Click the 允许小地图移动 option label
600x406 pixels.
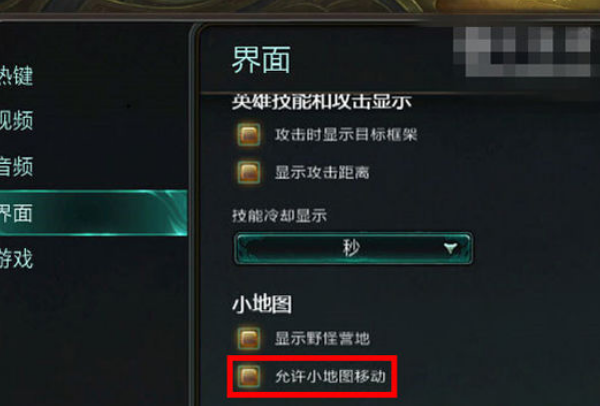[330, 376]
